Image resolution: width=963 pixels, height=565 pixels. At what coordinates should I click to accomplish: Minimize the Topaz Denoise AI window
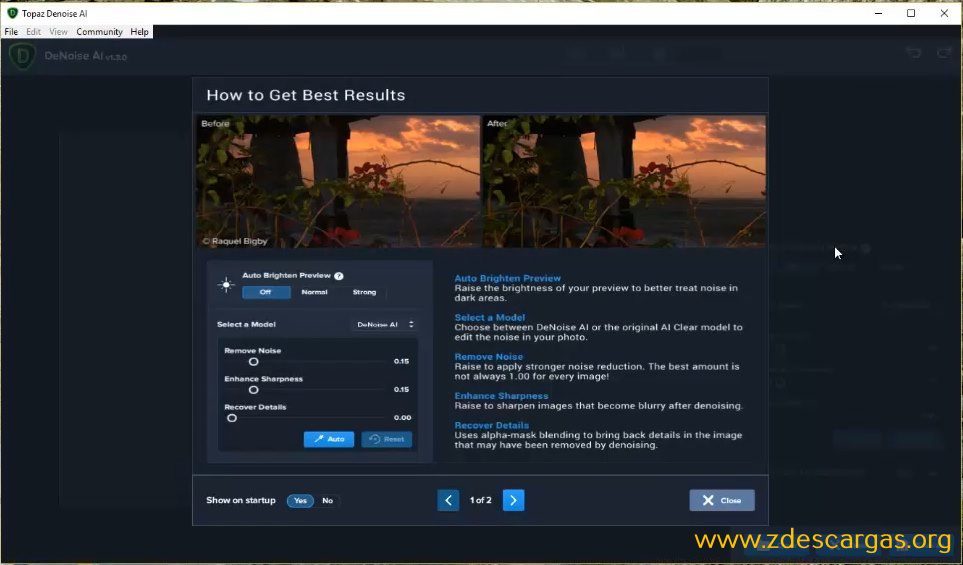pyautogui.click(x=879, y=13)
